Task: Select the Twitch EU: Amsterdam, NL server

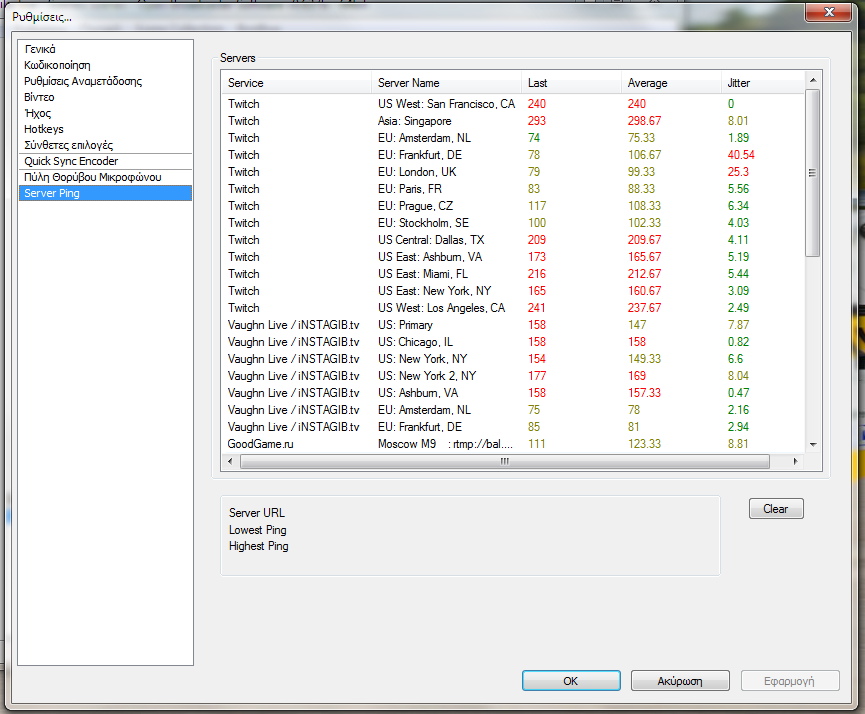Action: click(513, 138)
